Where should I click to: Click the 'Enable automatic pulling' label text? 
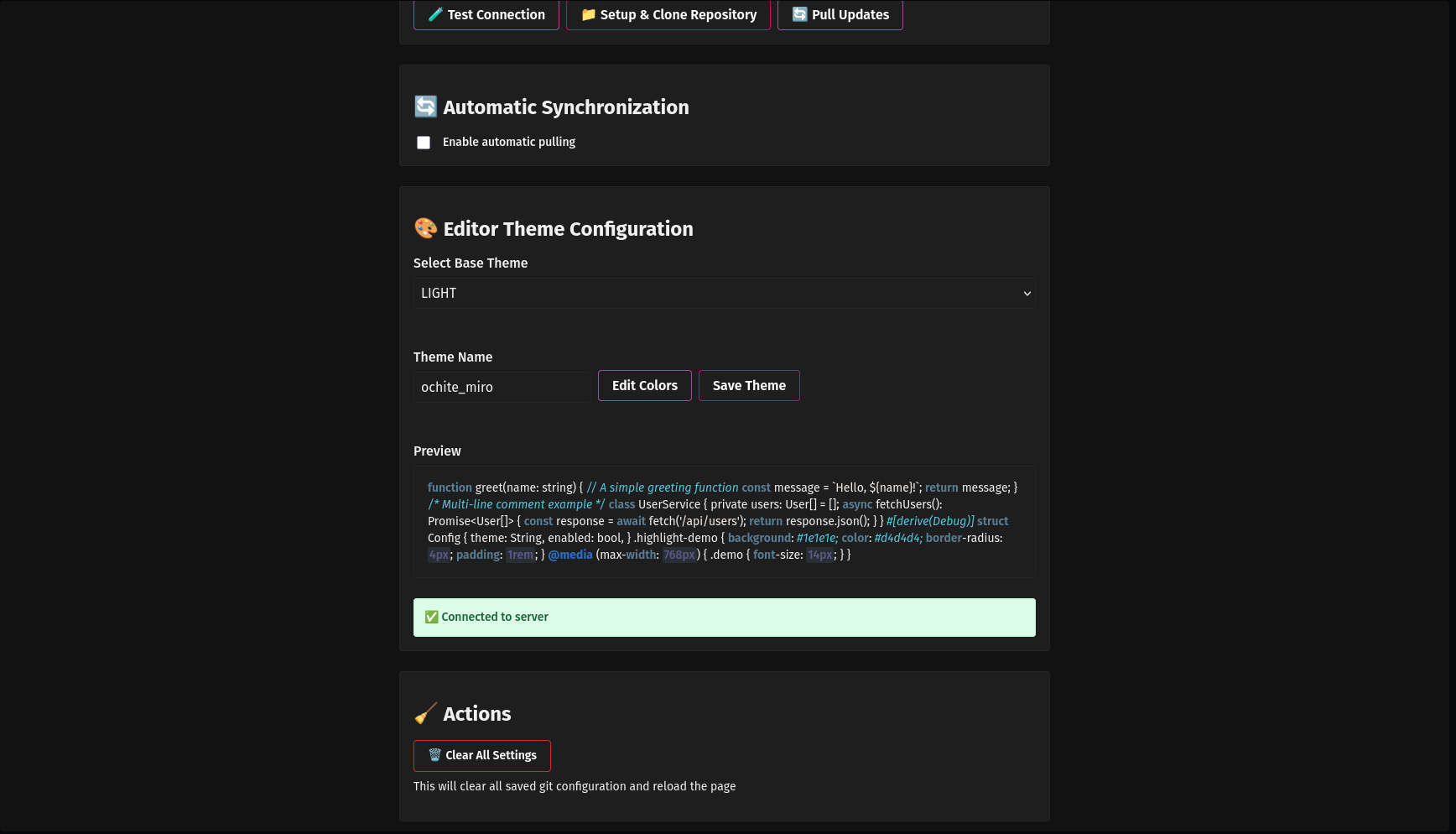[508, 142]
